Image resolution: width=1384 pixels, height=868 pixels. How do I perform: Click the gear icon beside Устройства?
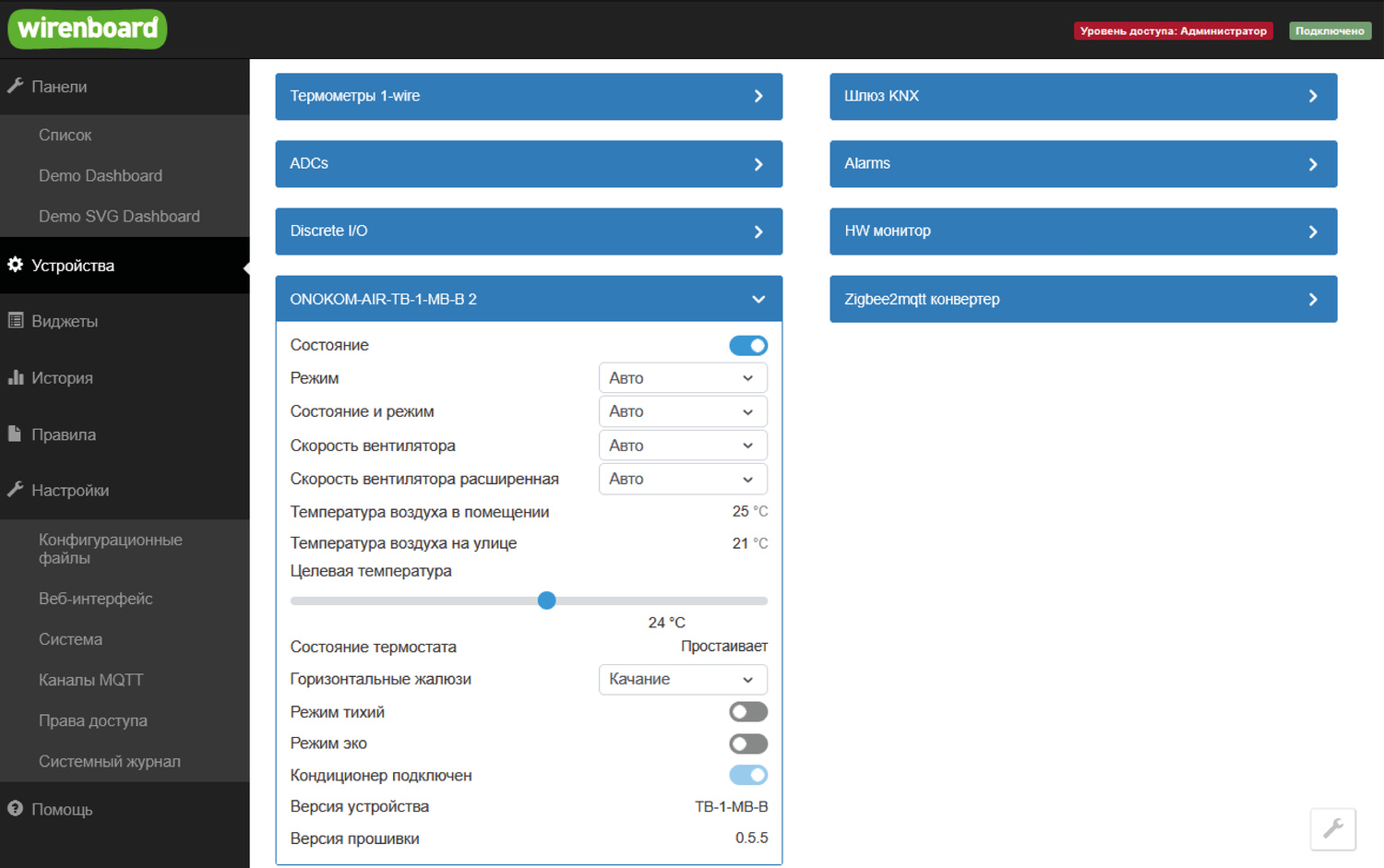15,265
